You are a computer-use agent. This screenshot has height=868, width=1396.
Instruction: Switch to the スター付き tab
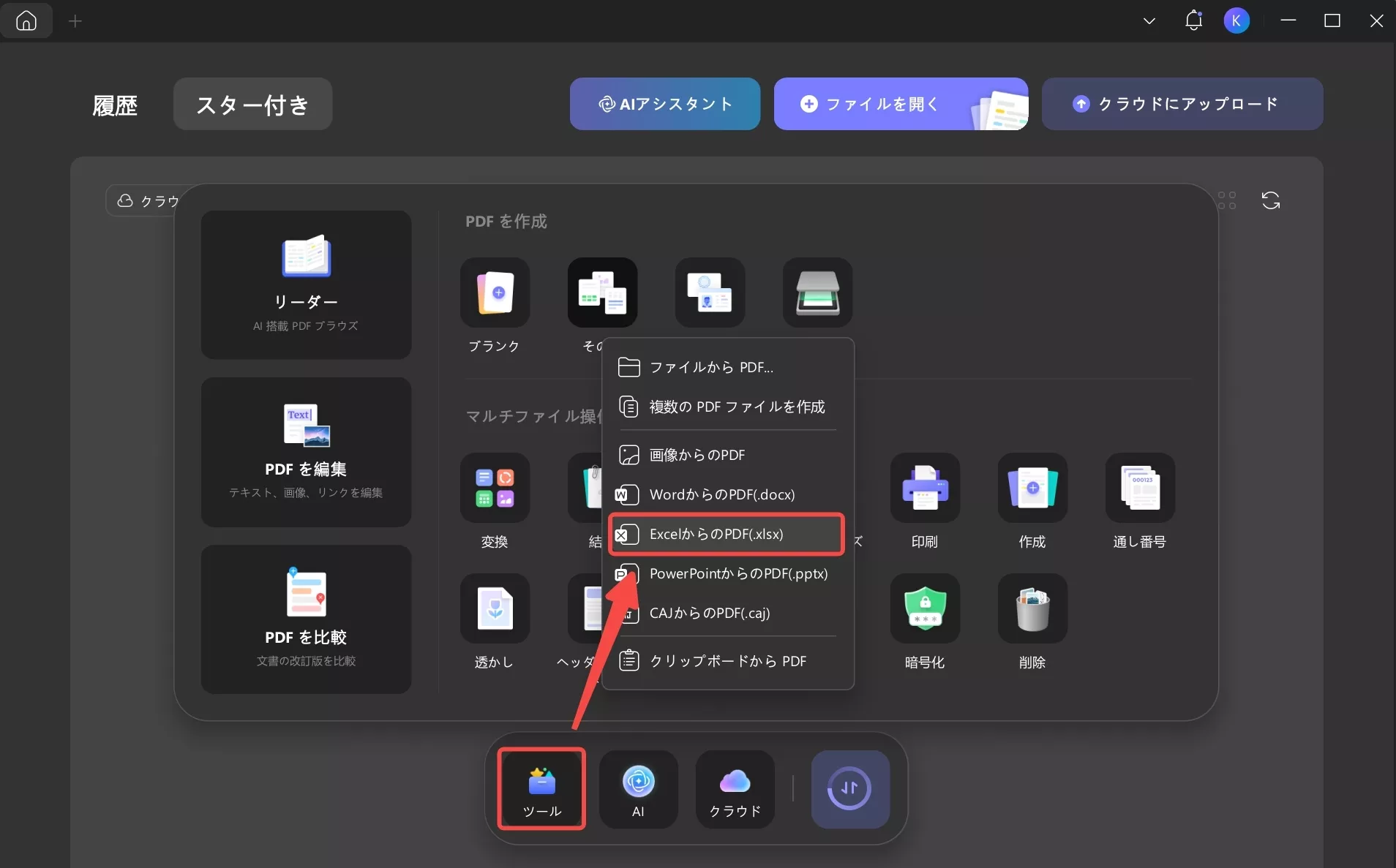(x=252, y=104)
